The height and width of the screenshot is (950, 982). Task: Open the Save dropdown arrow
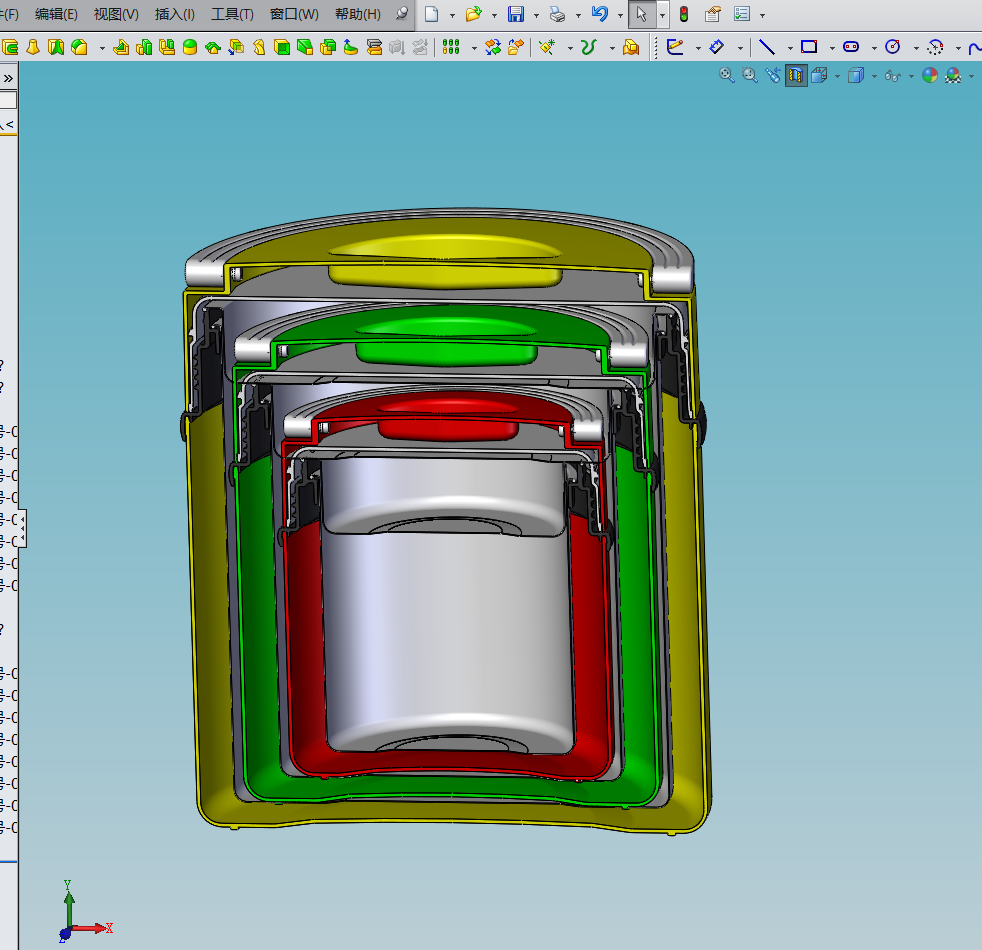[x=536, y=15]
